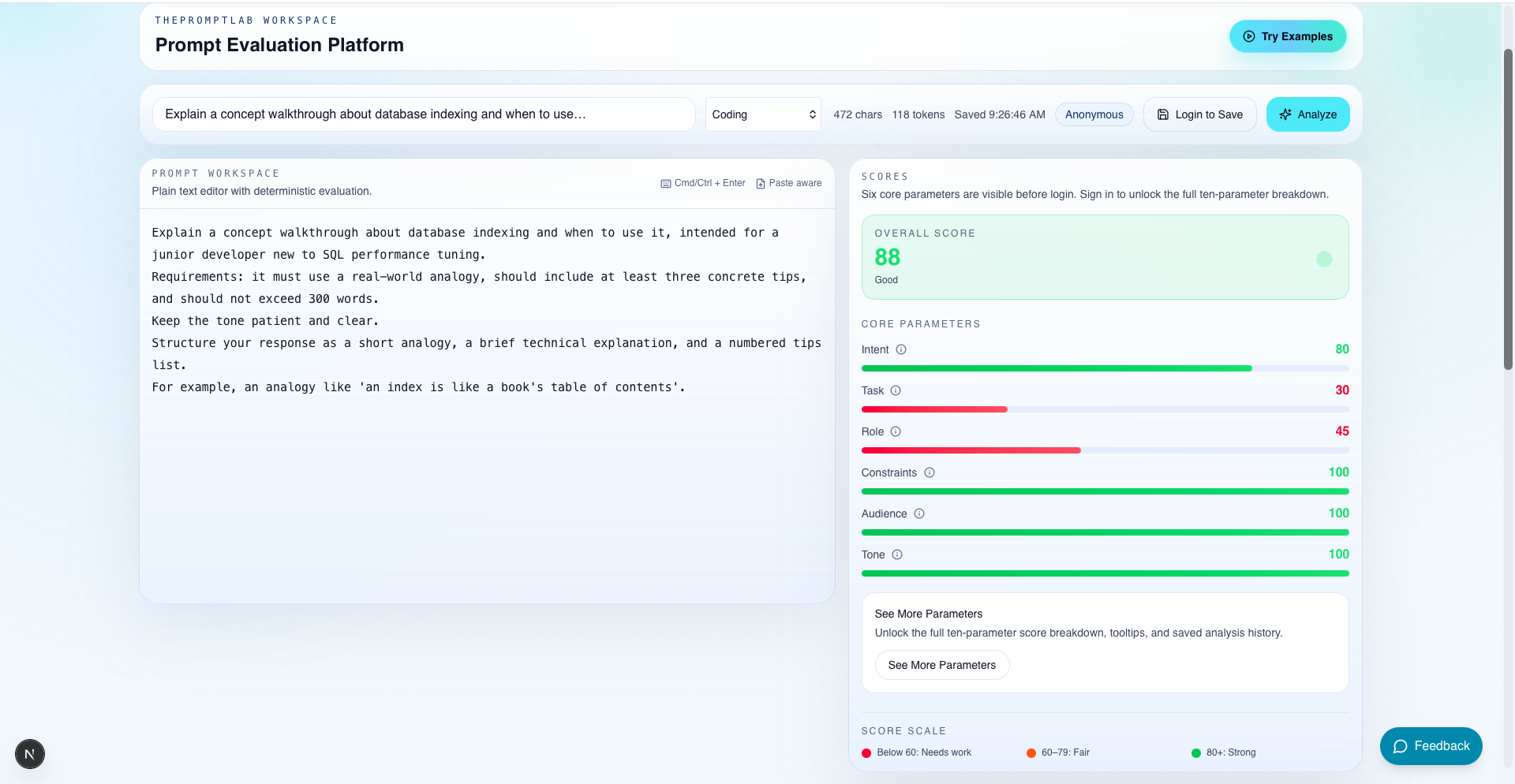Click the See More Parameters button

click(x=942, y=665)
